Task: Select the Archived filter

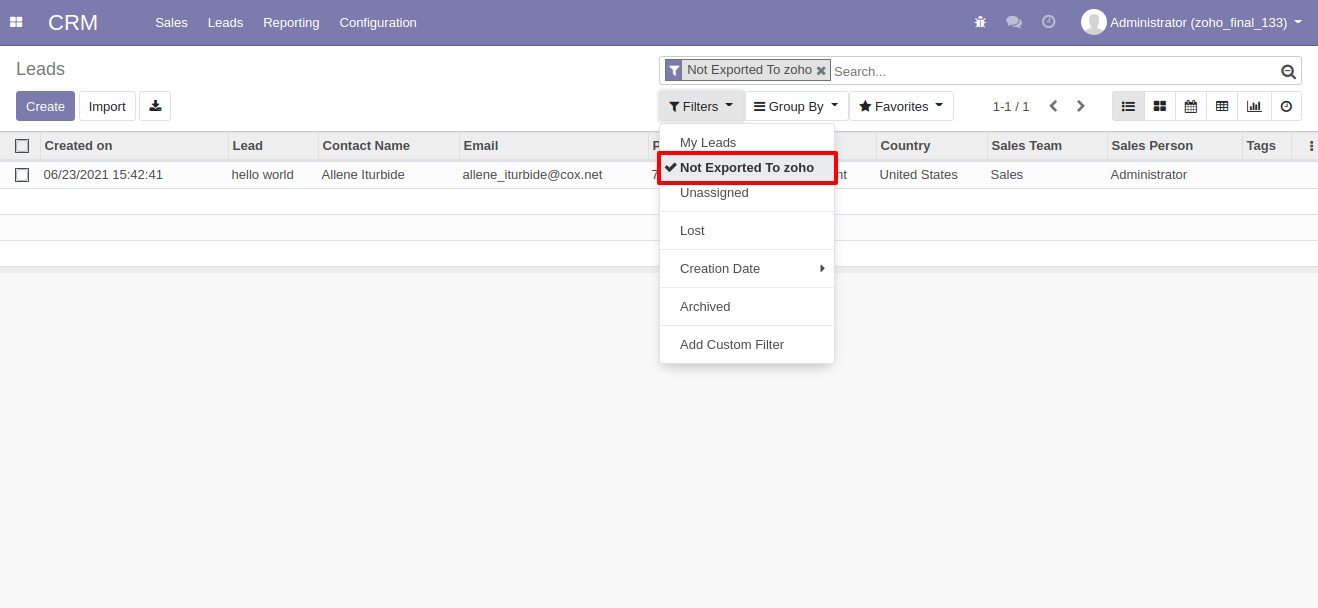Action: click(x=747, y=307)
